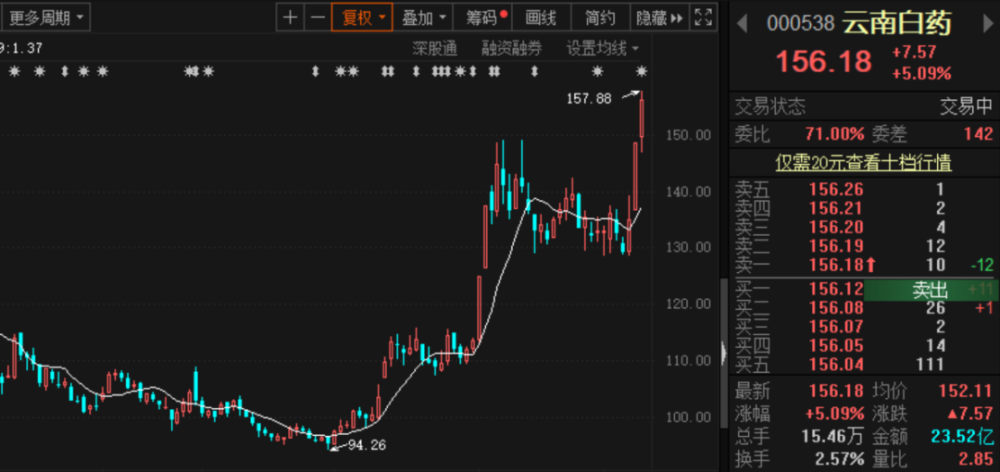Click the 157.88 high price arrow marker

point(630,95)
